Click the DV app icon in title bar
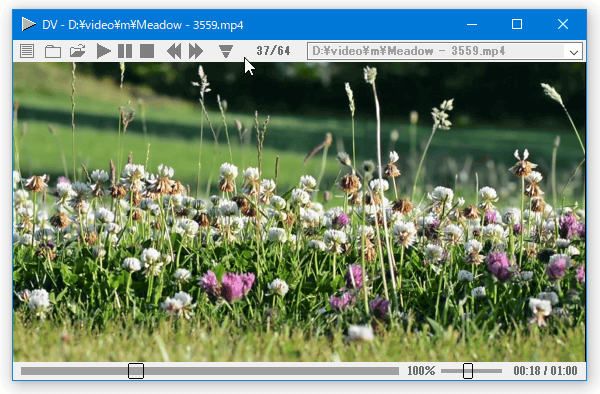 click(29, 24)
